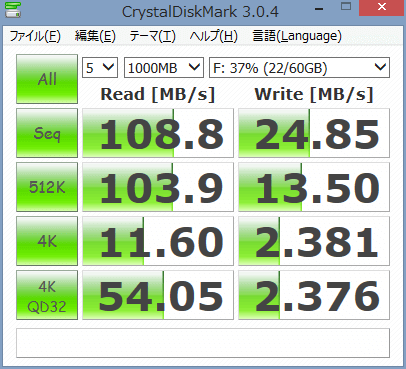406x369 pixels.
Task: Select the 512K read result 103.9
Action: 158,187
